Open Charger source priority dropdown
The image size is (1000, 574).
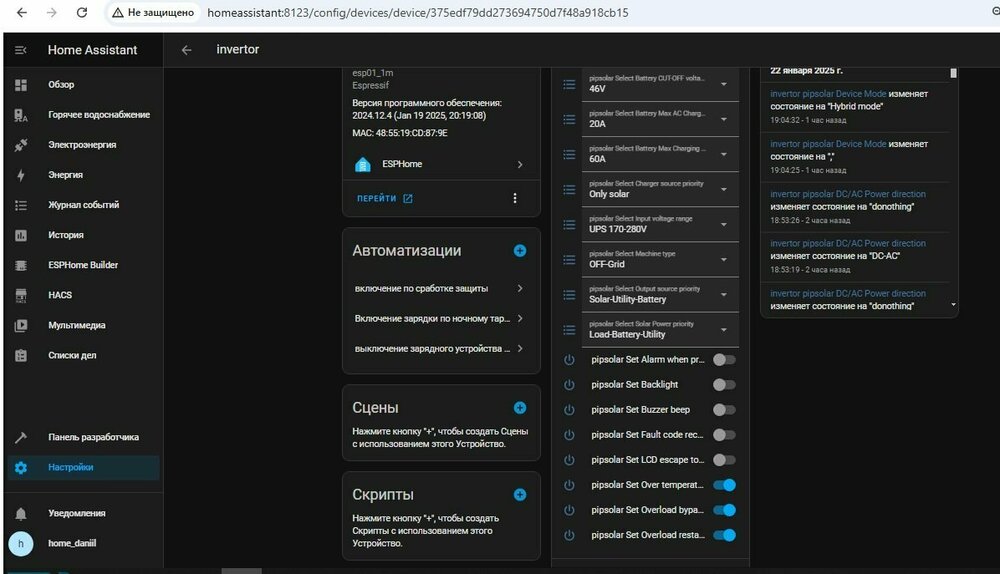[660, 189]
